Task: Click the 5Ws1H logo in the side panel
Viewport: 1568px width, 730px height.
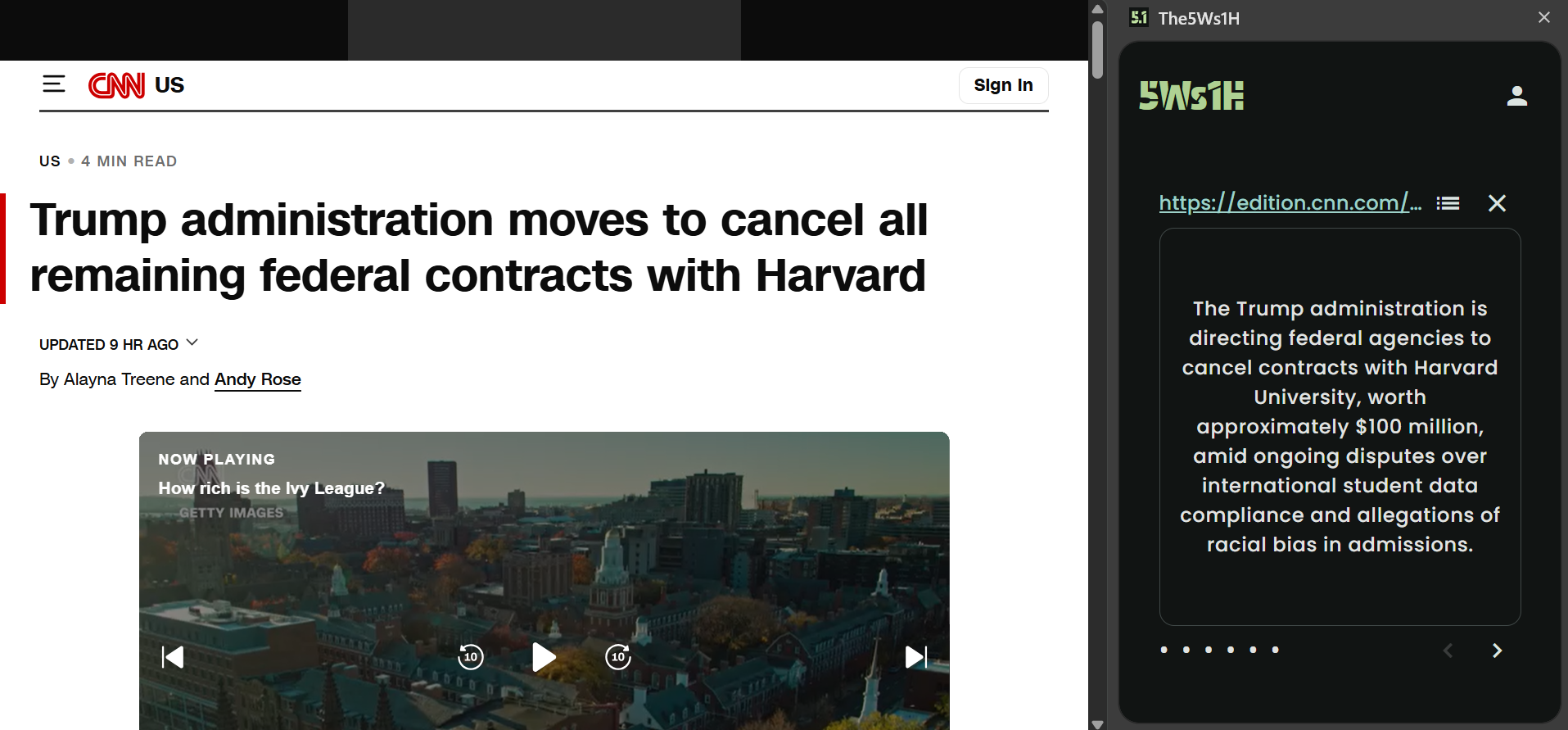Action: (x=1191, y=96)
